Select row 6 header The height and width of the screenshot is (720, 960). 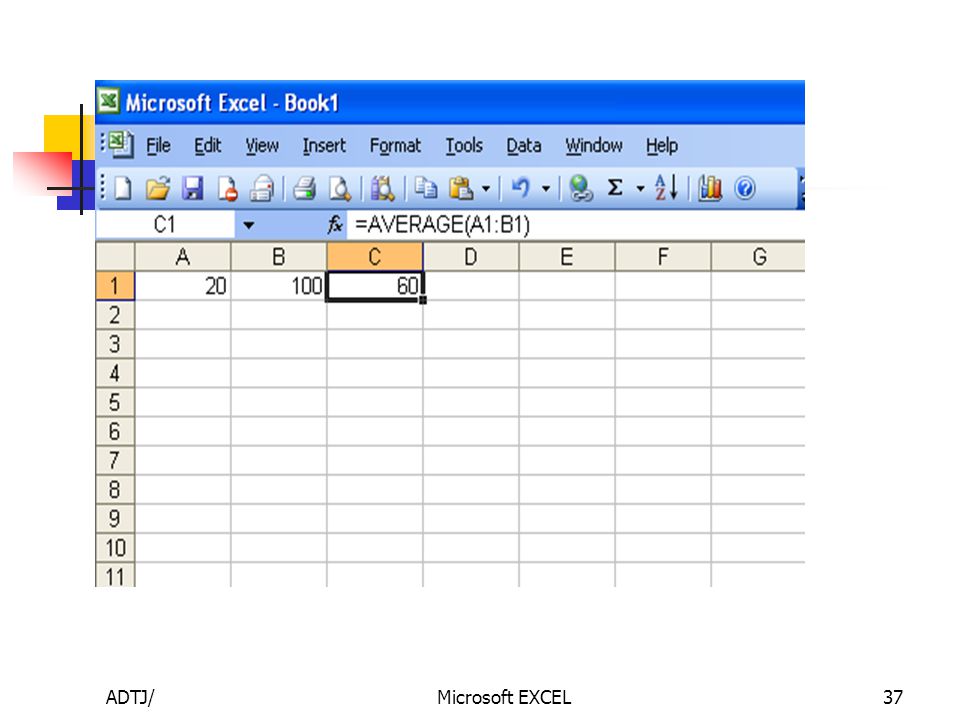pos(115,432)
